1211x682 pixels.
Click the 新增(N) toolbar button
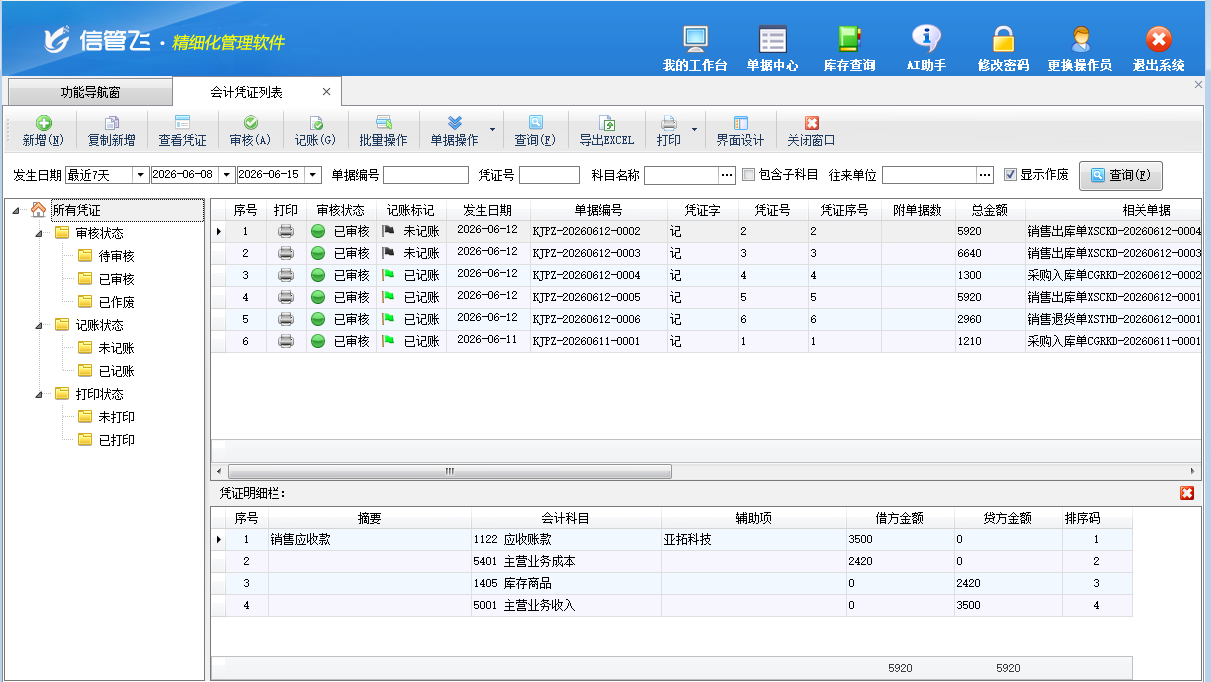[x=43, y=131]
